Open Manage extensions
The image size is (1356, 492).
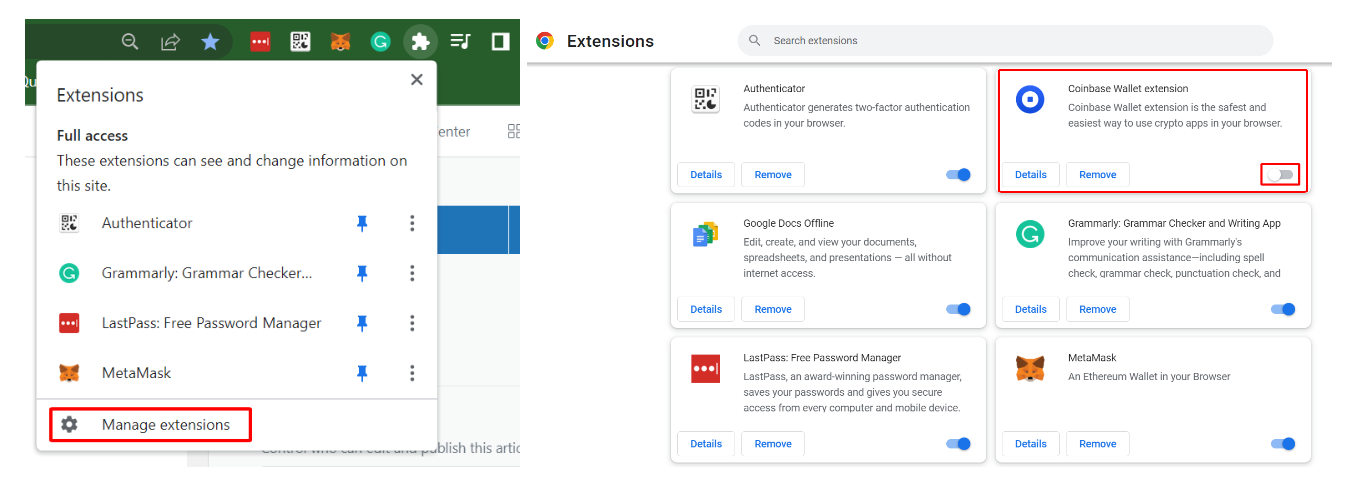pos(151,425)
